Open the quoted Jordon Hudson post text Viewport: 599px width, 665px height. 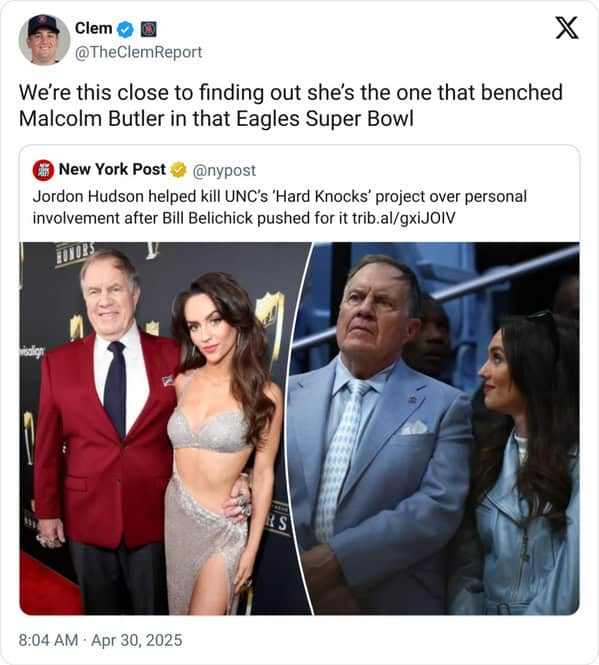280,207
